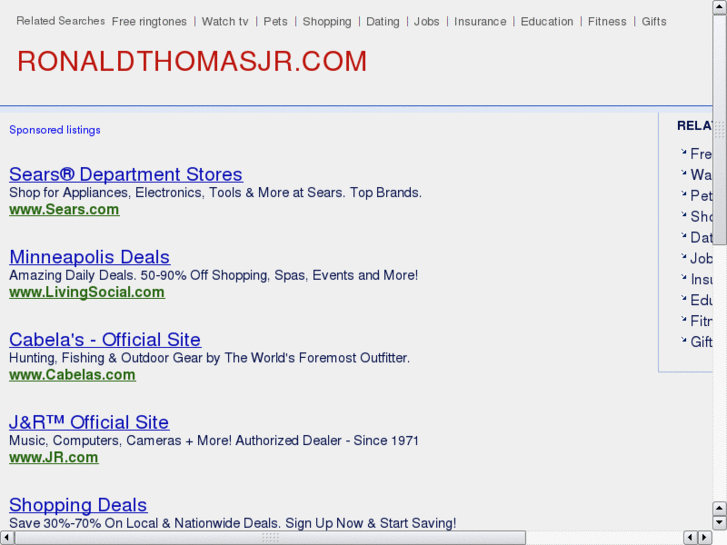Click arrow bullet beside sidebar Job item
The width and height of the screenshot is (727, 545).
click(683, 256)
